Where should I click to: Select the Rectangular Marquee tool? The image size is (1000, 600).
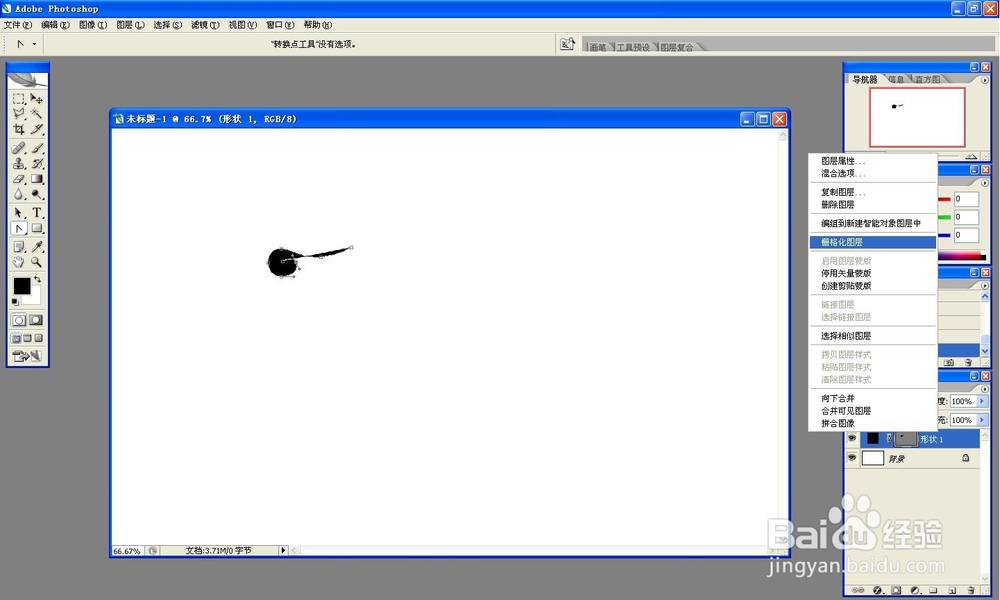point(18,99)
